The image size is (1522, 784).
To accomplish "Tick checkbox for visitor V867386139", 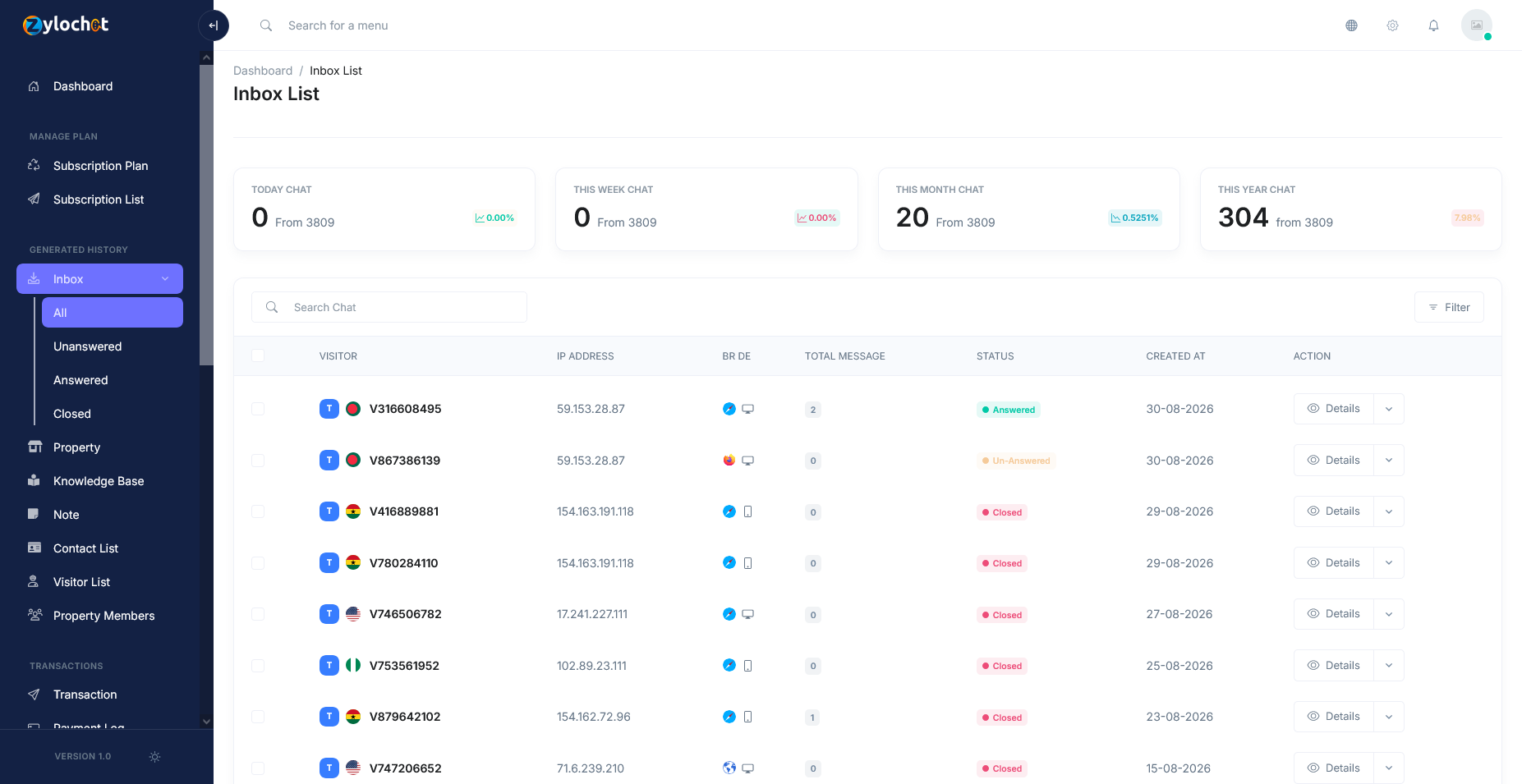I will coord(258,461).
